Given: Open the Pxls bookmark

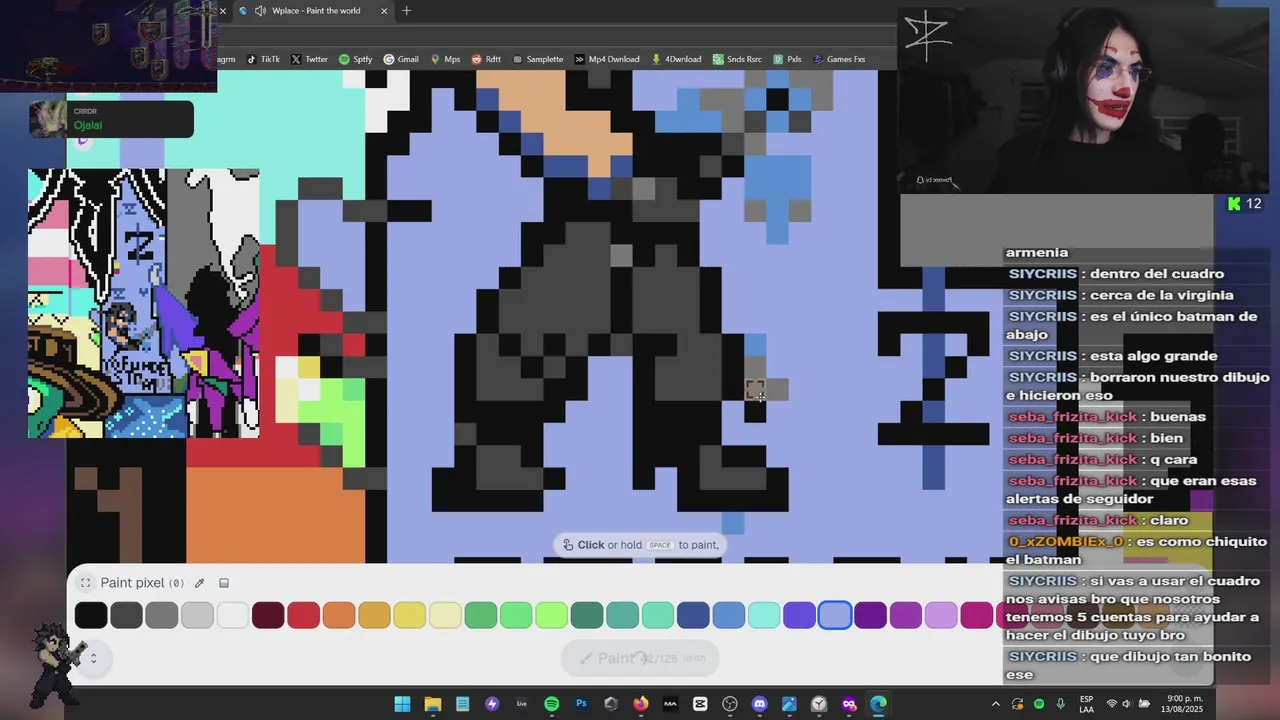Looking at the screenshot, I should tap(786, 59).
